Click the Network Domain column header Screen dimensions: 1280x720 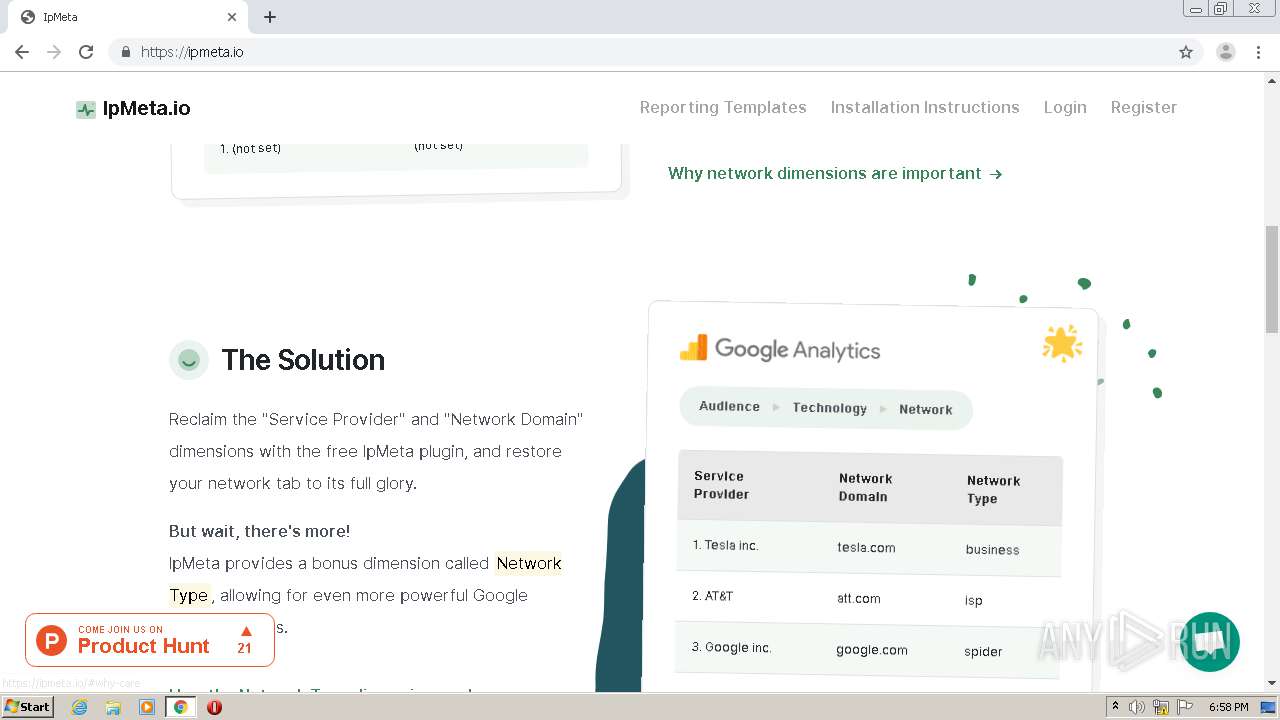tap(865, 487)
